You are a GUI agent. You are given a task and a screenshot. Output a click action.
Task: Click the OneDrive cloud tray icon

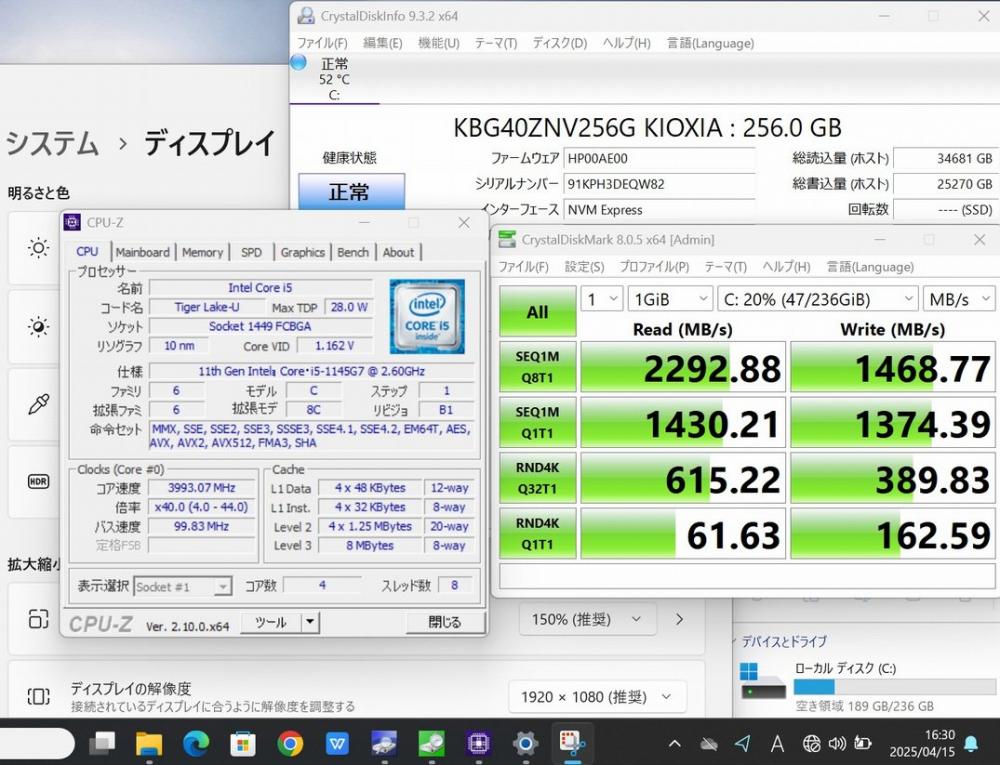(709, 743)
